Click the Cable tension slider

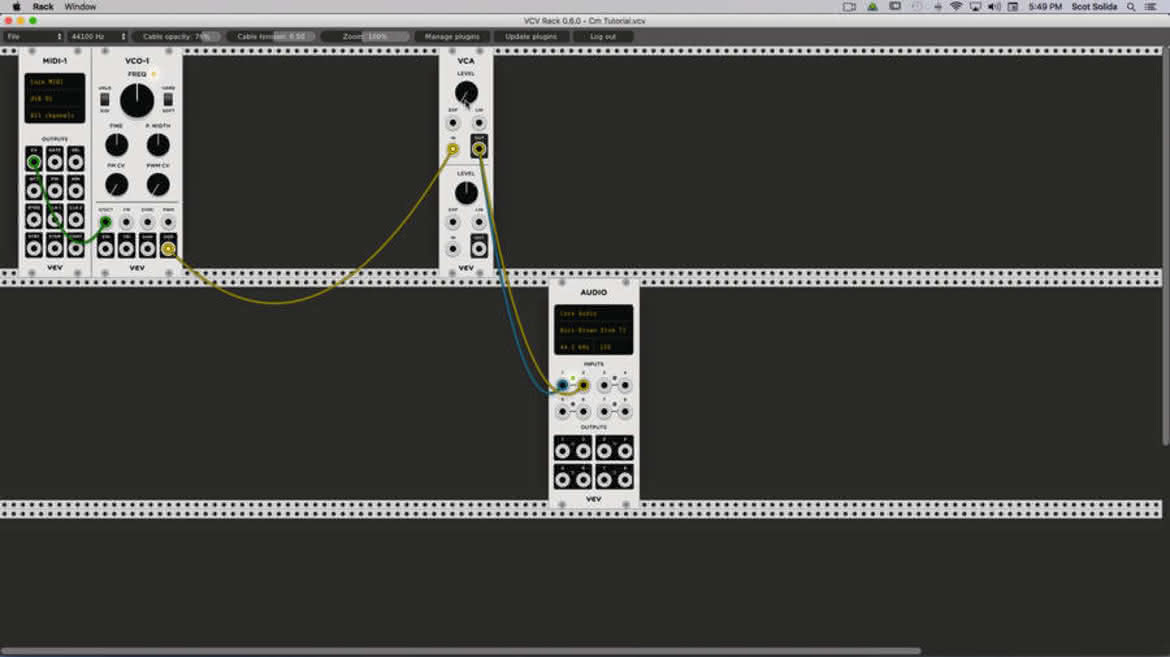pyautogui.click(x=271, y=37)
